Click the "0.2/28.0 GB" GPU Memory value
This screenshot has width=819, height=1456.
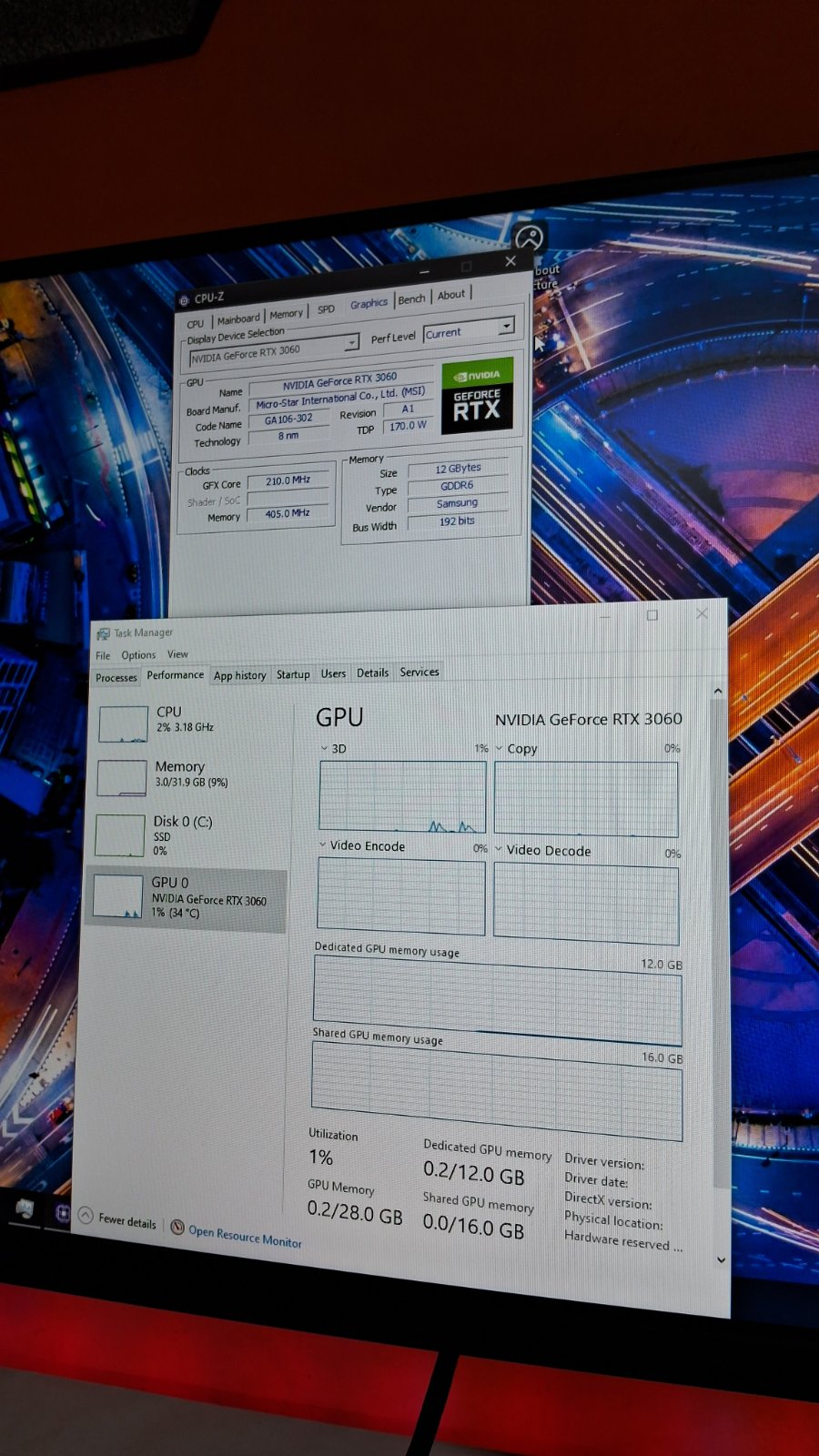pyautogui.click(x=355, y=1212)
